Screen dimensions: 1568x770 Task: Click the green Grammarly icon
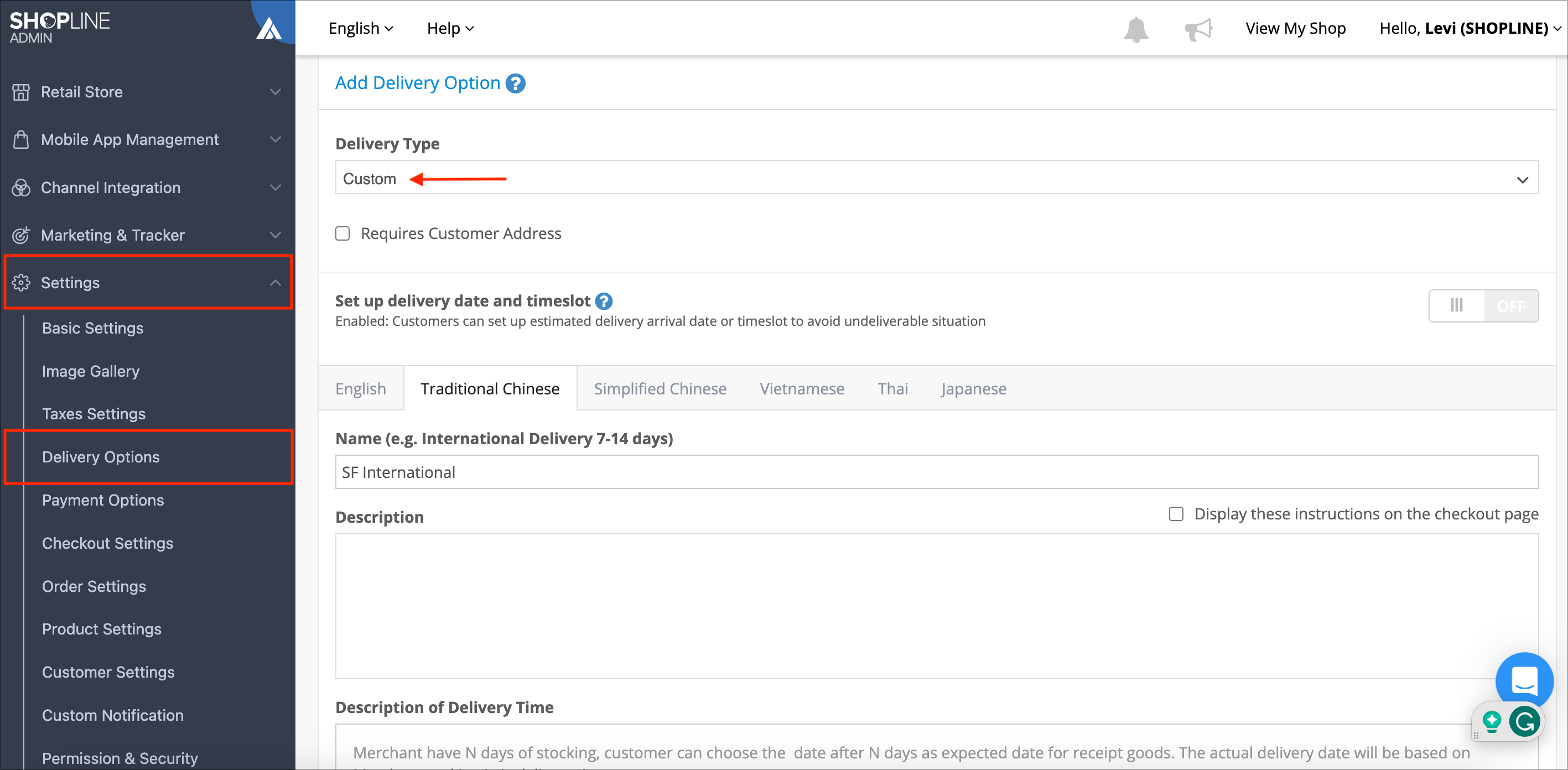point(1524,721)
